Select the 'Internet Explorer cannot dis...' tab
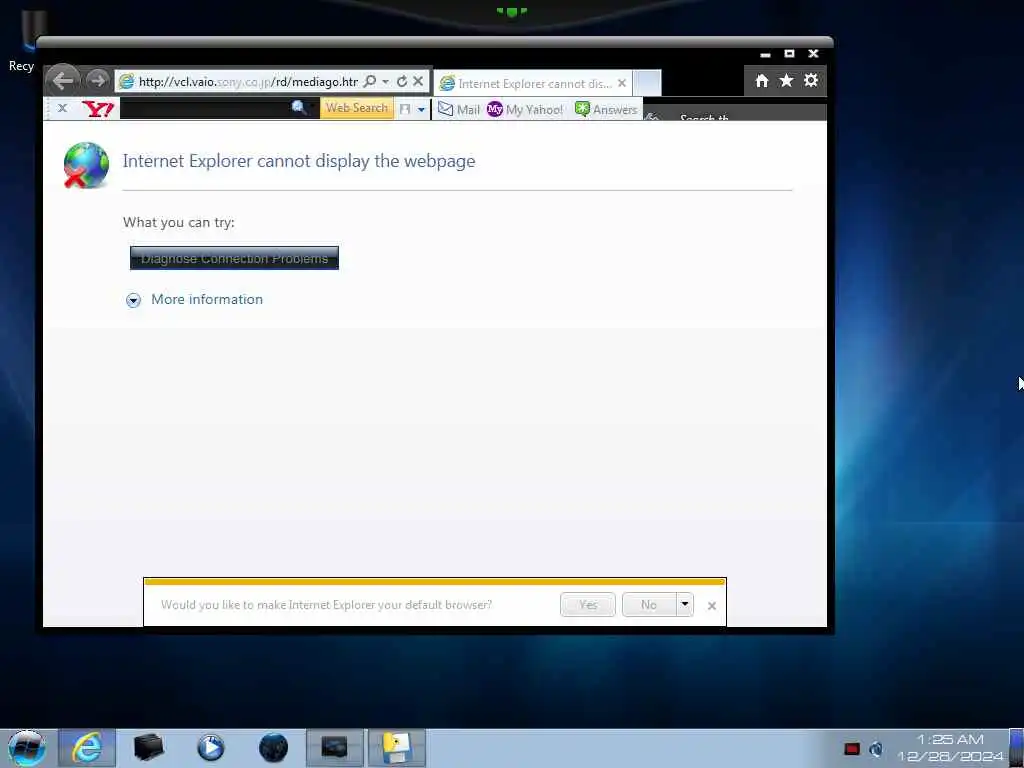Screen dimensions: 1024x768 [x=532, y=84]
